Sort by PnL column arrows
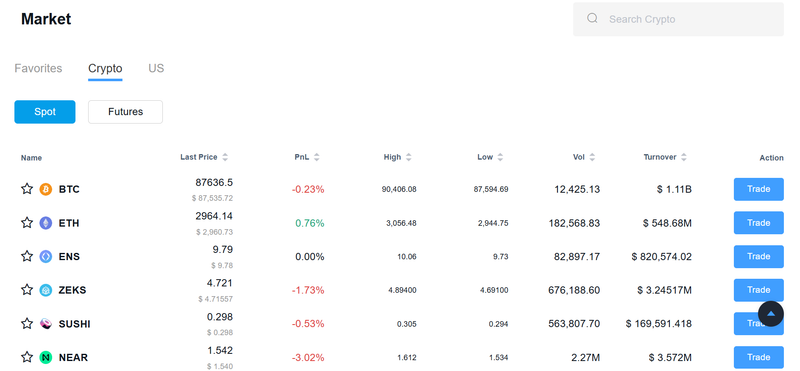800x371 pixels. pos(316,157)
